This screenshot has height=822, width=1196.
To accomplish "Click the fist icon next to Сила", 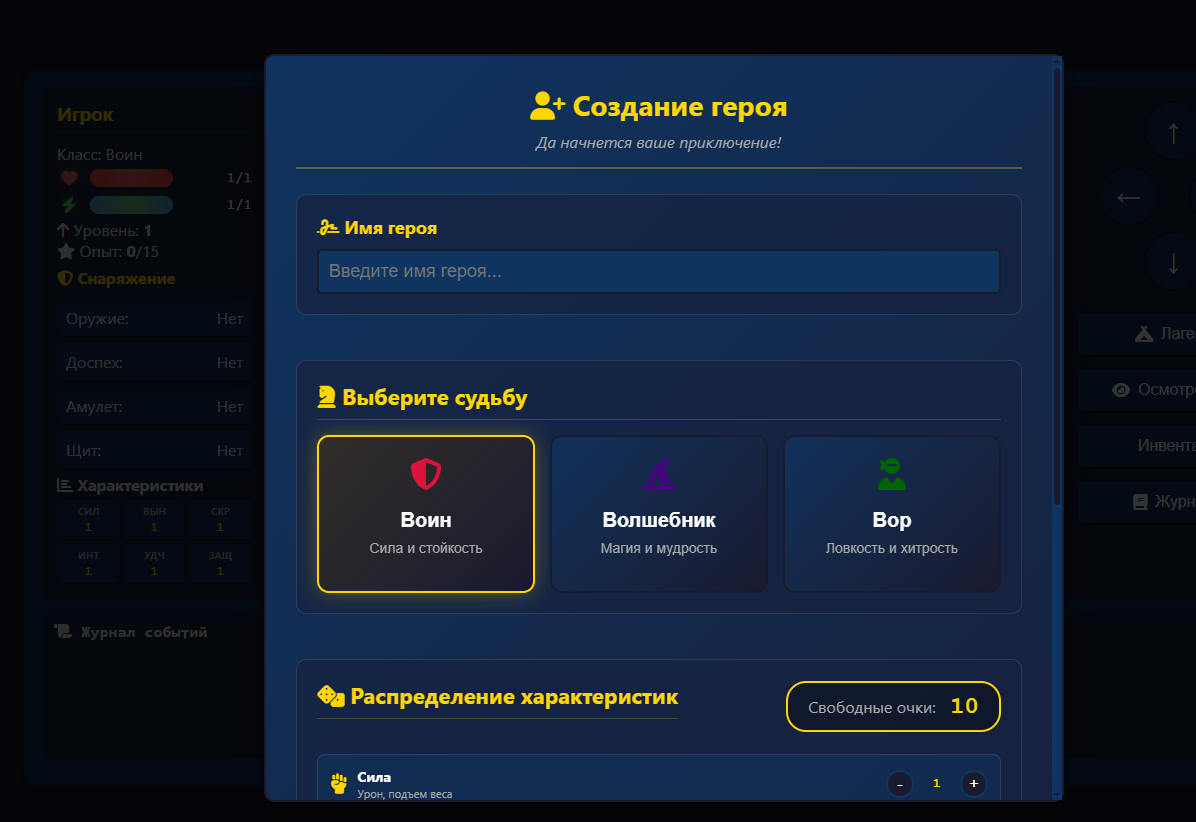I will (x=339, y=784).
